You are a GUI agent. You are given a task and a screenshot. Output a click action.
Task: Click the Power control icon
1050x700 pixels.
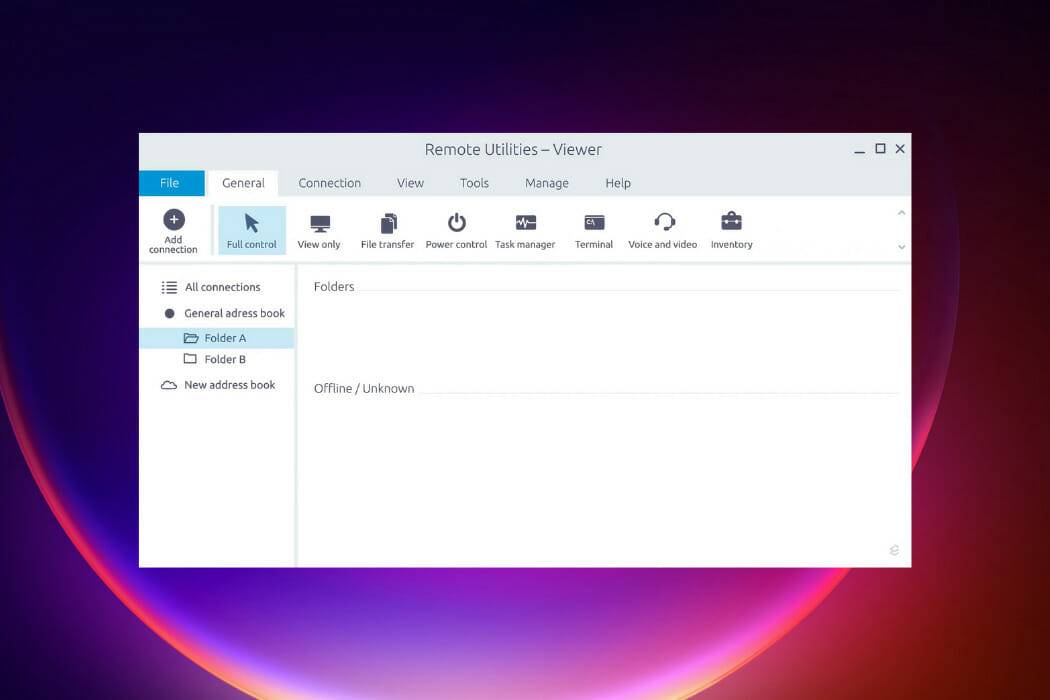click(456, 229)
